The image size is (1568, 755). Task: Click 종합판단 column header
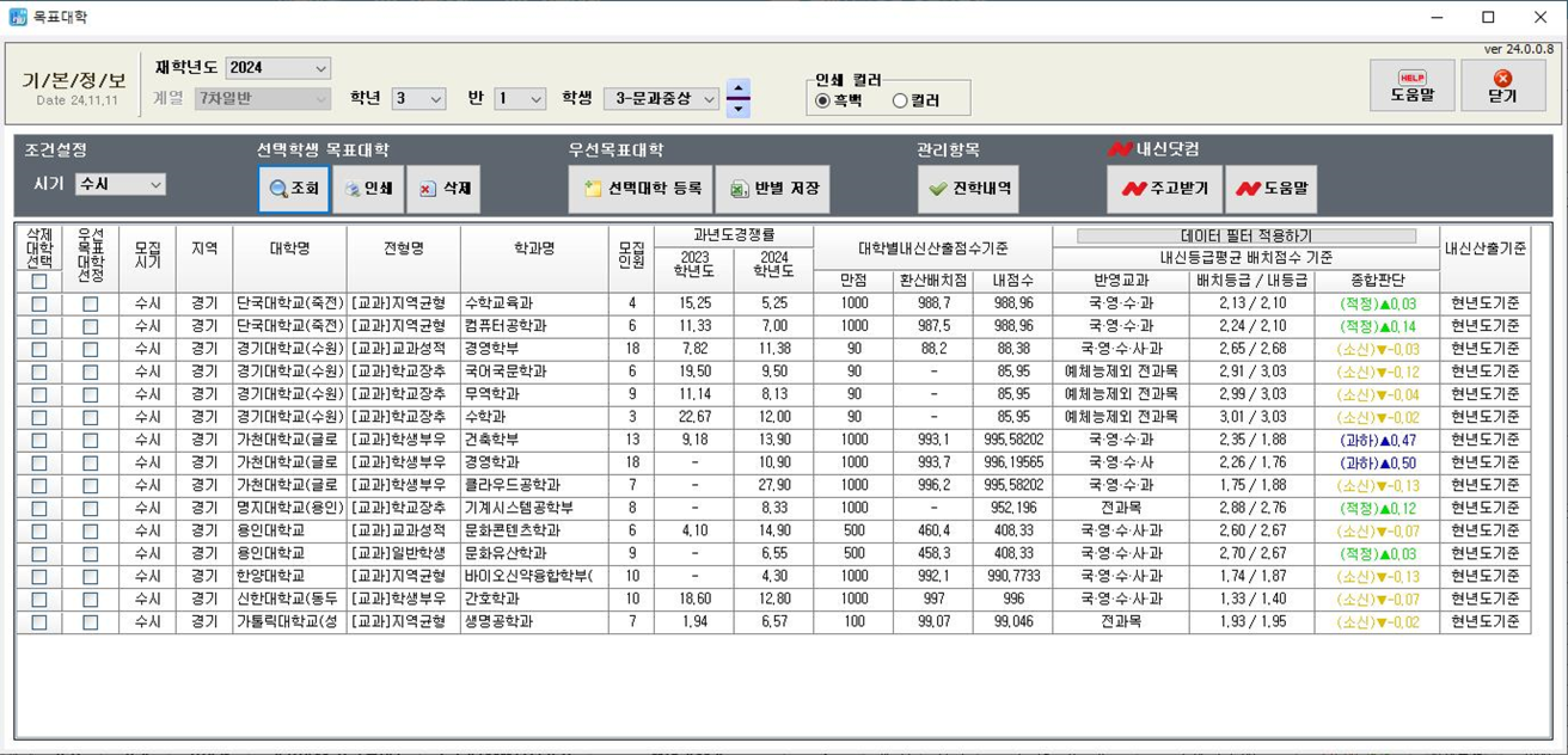click(x=1377, y=280)
